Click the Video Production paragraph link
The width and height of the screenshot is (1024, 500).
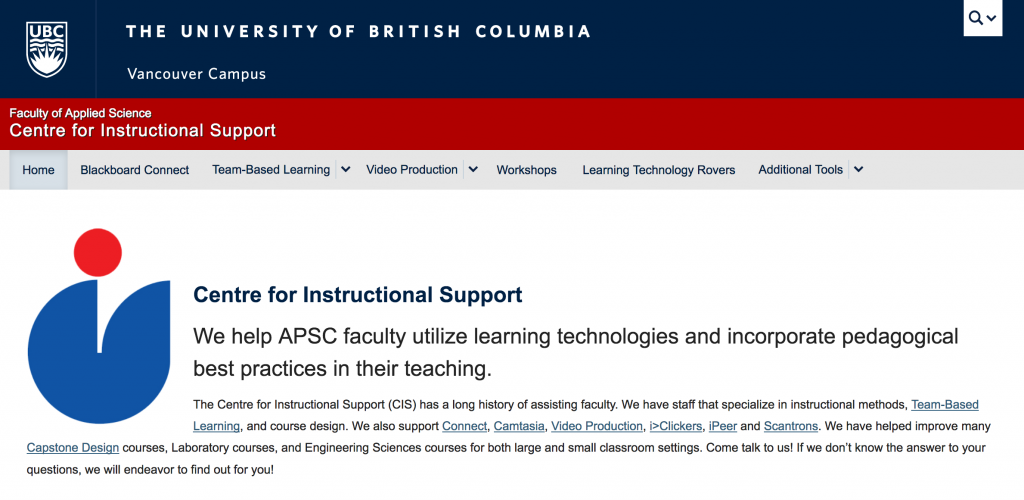[597, 426]
